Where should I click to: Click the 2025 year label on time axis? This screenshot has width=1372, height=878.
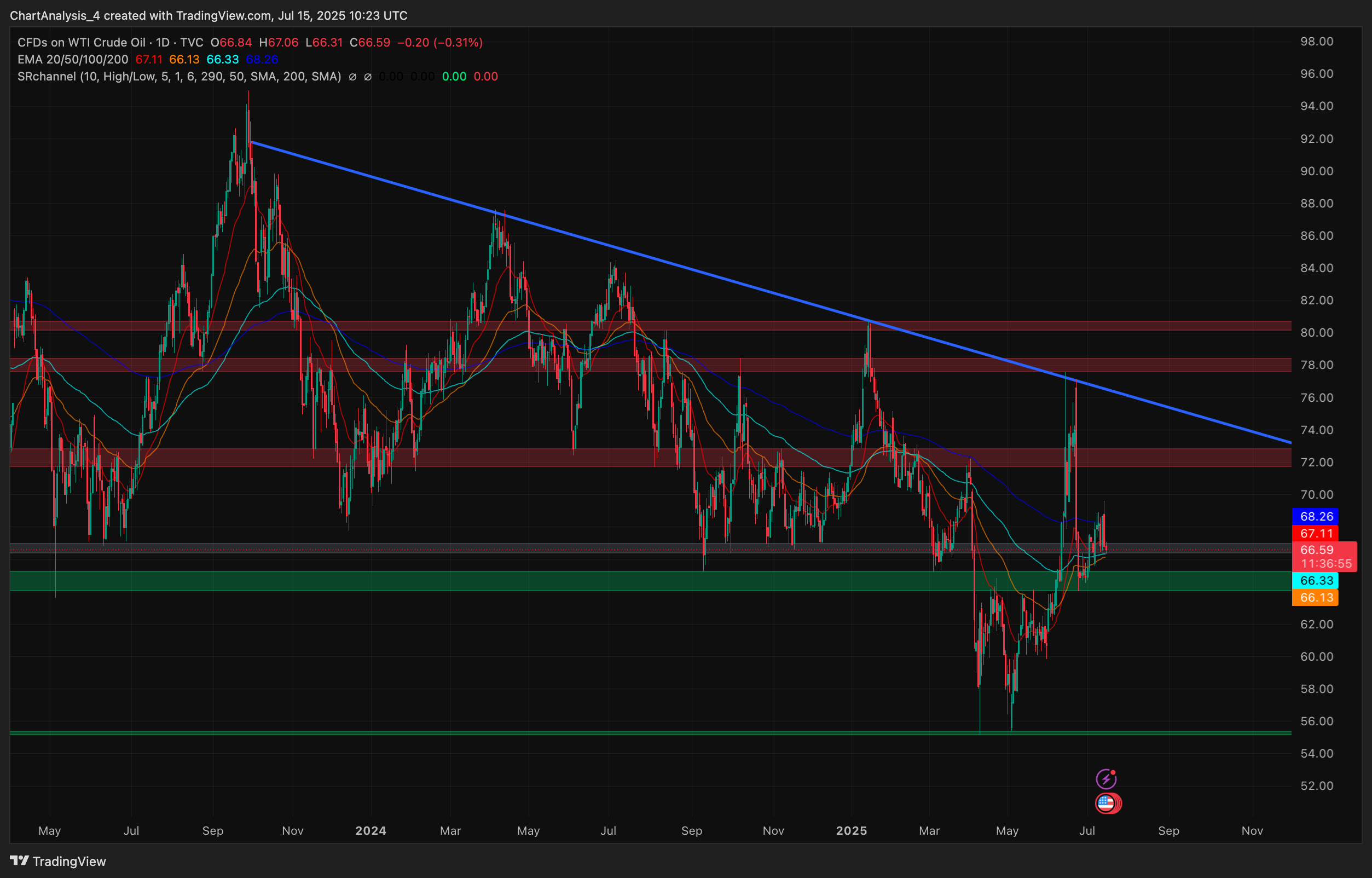coord(852,831)
